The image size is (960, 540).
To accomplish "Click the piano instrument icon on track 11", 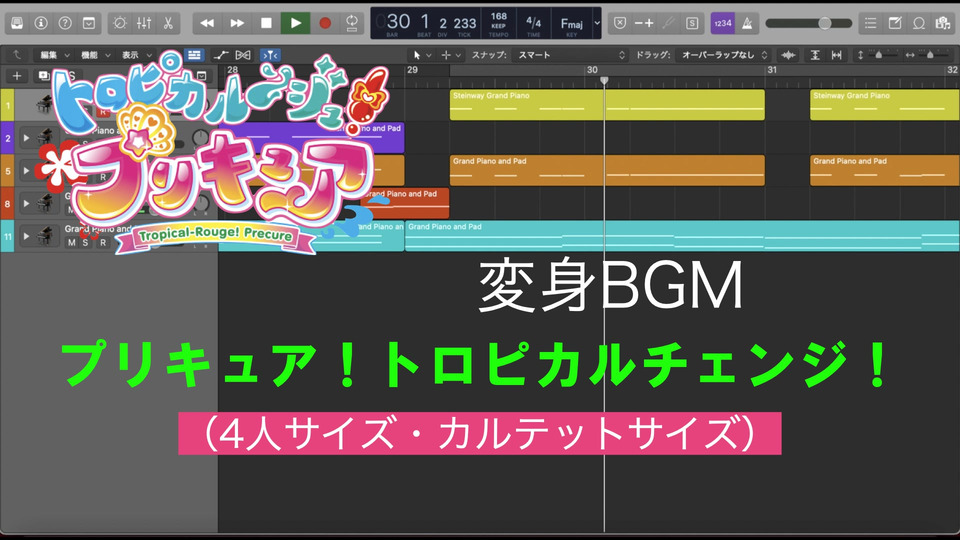I will [45, 236].
